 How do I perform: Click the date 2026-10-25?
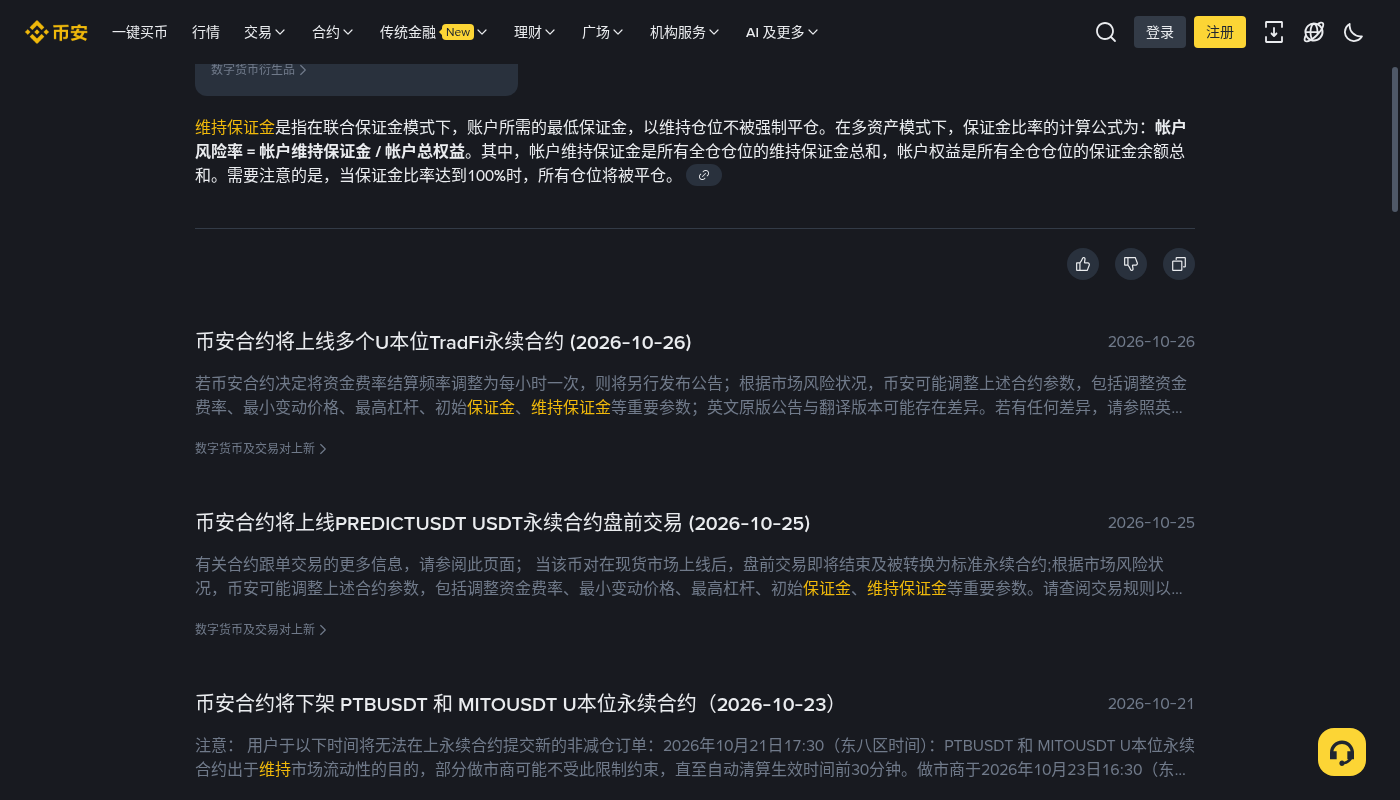(1151, 523)
